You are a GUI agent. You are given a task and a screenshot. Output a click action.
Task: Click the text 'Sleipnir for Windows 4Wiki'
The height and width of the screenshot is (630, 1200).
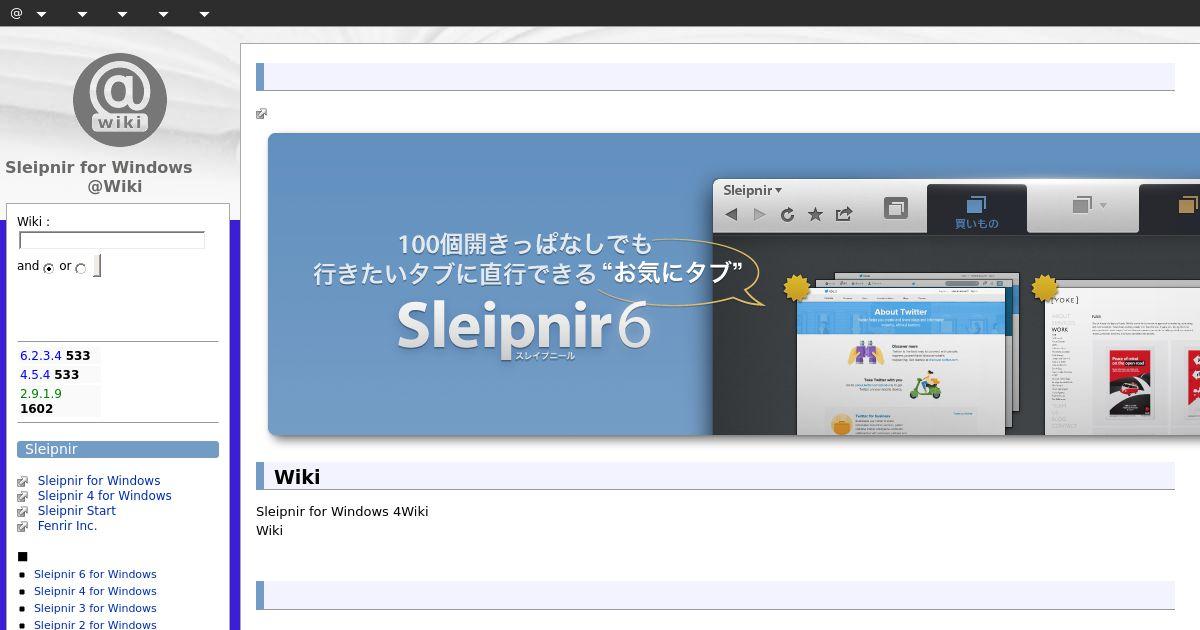click(x=342, y=511)
